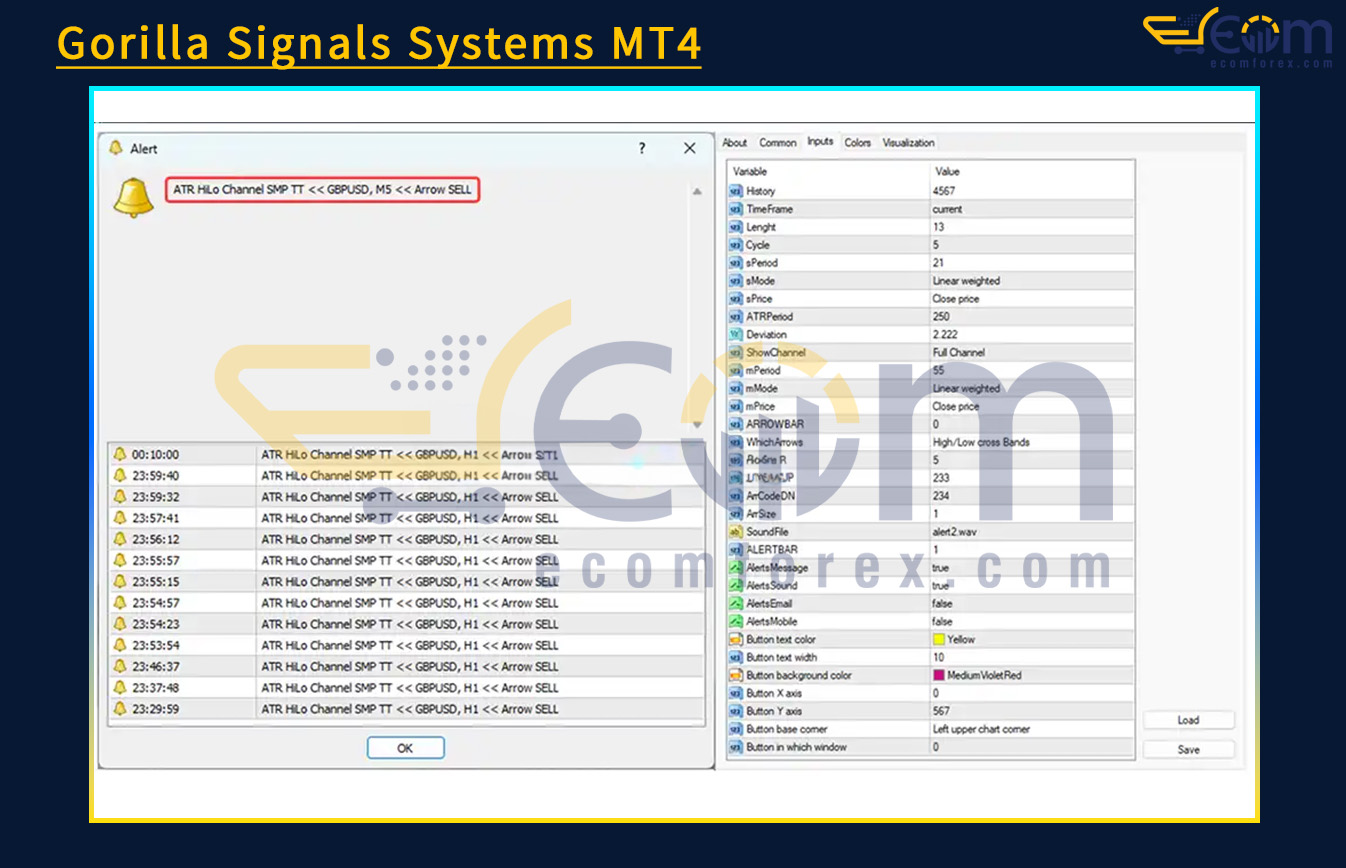Click the 23:46:37 alert row message
Image resolution: width=1346 pixels, height=868 pixels.
coord(410,666)
